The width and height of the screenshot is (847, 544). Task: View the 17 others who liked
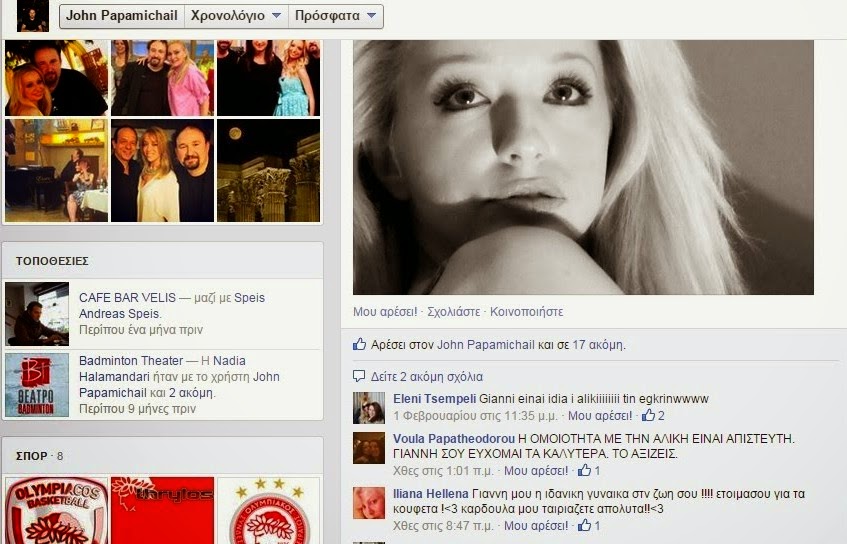point(597,345)
